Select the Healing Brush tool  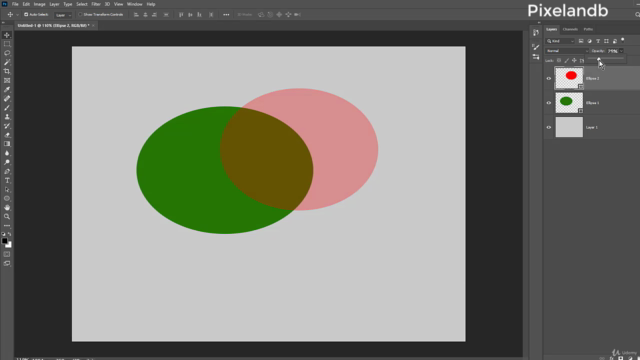(x=7, y=98)
